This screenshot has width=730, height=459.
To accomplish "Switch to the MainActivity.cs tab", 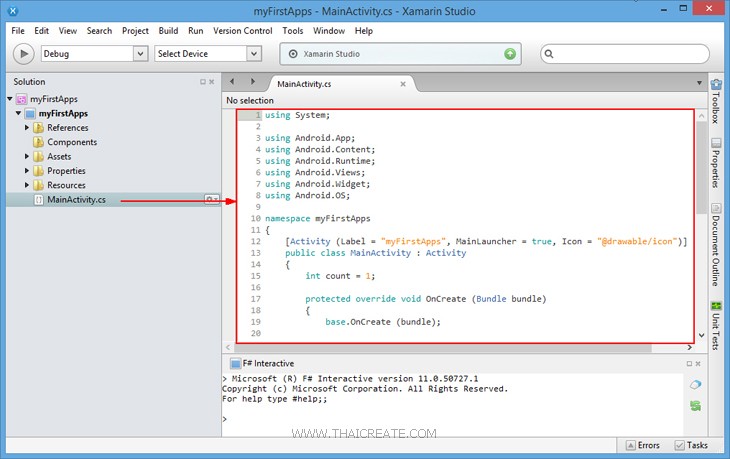I will [304, 84].
